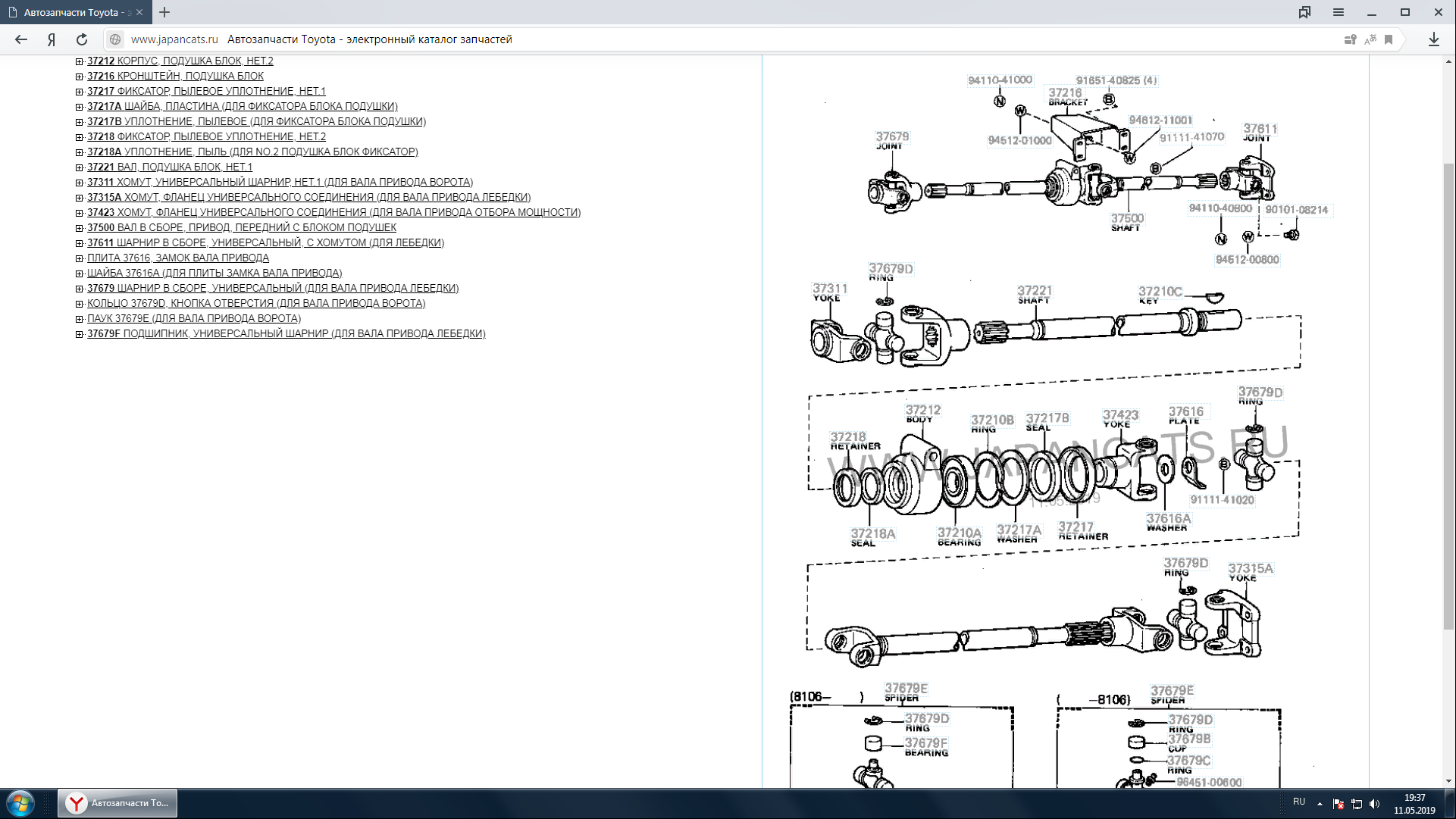Screen dimensions: 1456x819
Task: Open the browser hamburger menu
Action: (1339, 12)
